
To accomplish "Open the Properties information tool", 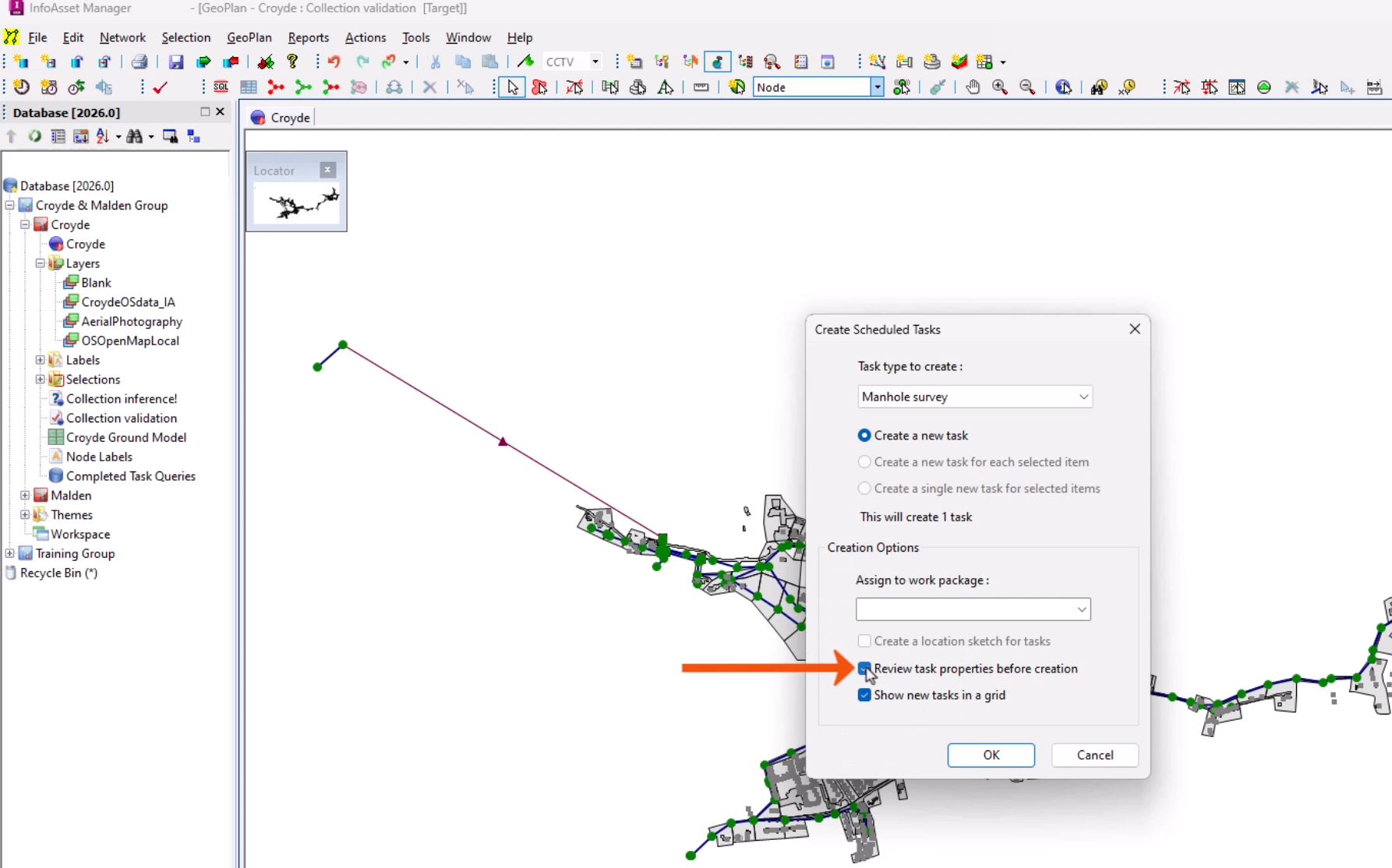I will click(x=1063, y=87).
